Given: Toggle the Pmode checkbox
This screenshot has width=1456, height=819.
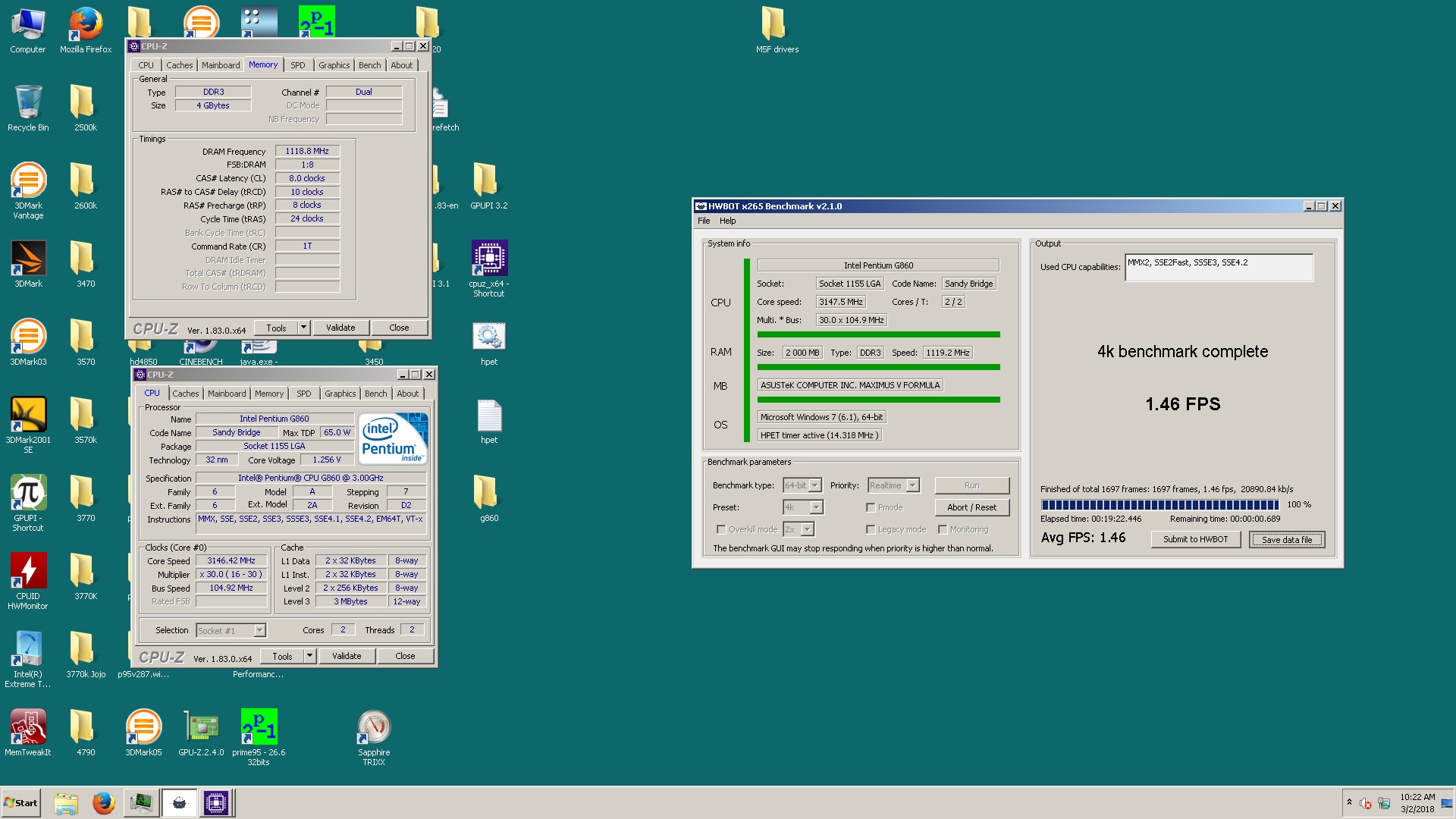Looking at the screenshot, I should pyautogui.click(x=871, y=507).
